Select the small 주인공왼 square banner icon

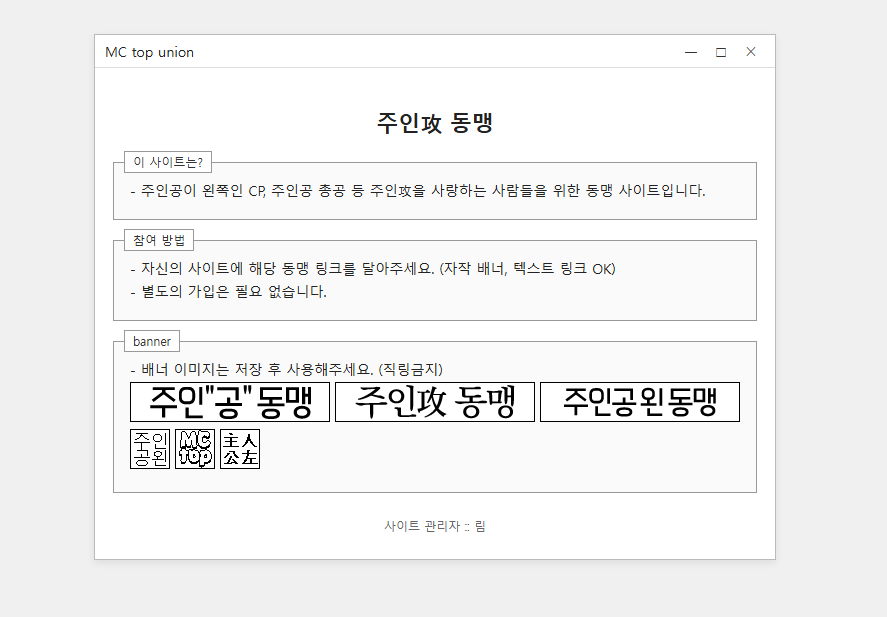click(x=150, y=449)
